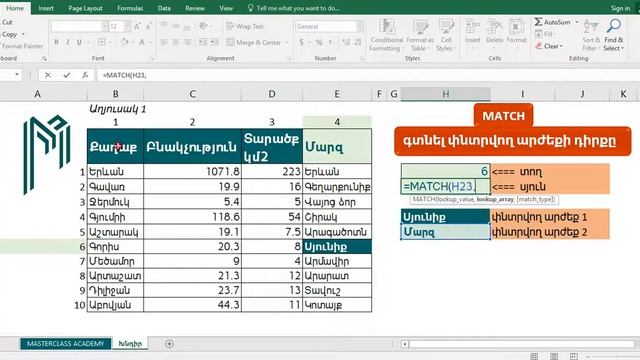Open the Review tab
Viewport: 640px width, 360px height.
click(195, 8)
